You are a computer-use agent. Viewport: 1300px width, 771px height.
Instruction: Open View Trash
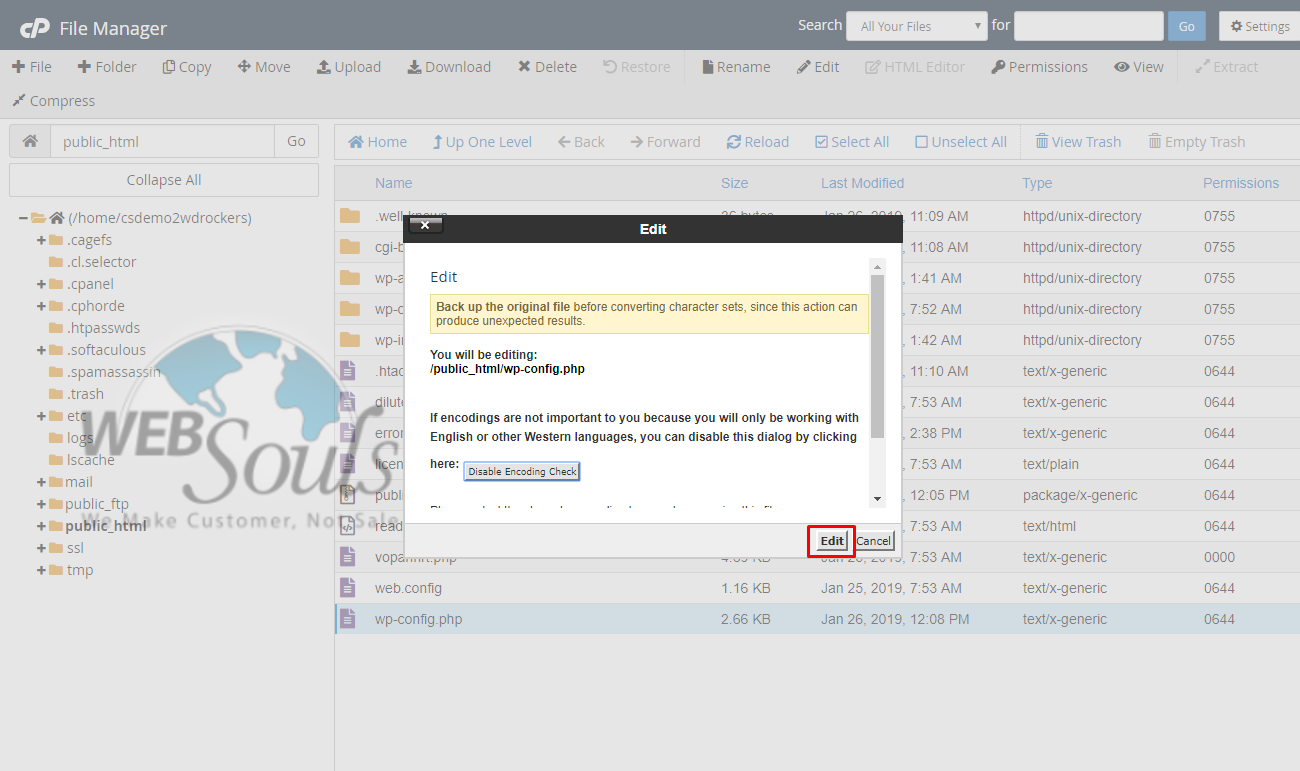tap(1078, 142)
